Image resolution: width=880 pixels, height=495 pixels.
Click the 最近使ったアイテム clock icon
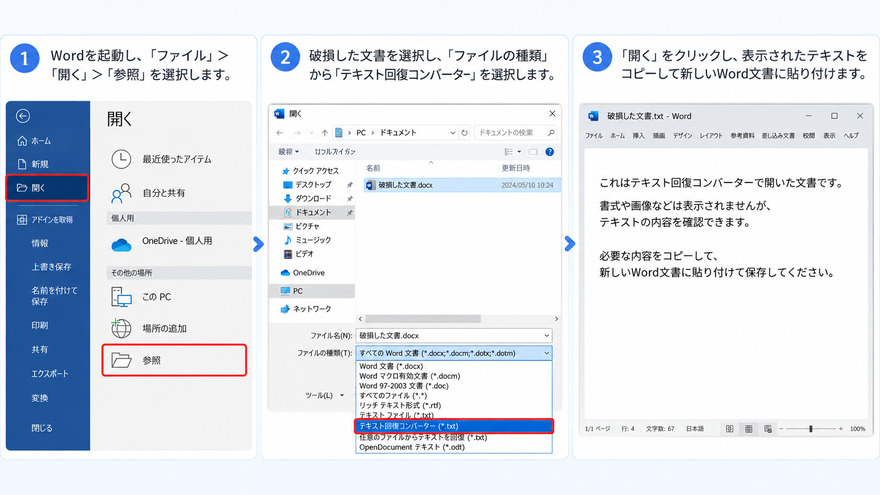121,159
